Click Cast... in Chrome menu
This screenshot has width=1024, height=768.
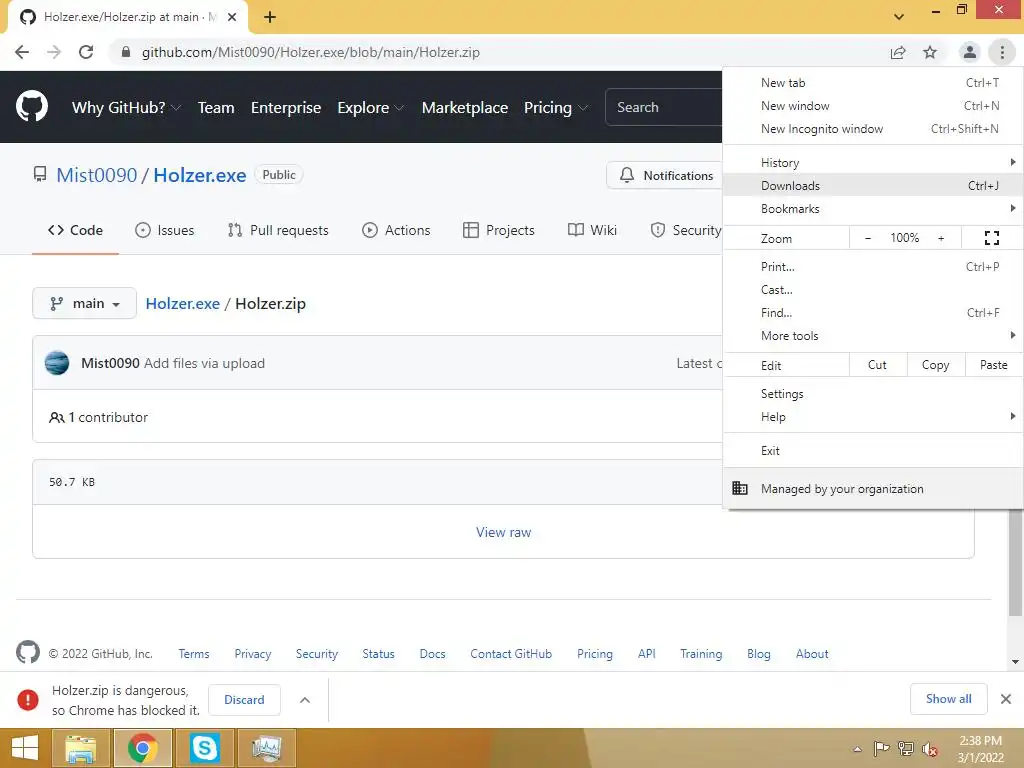point(872,289)
